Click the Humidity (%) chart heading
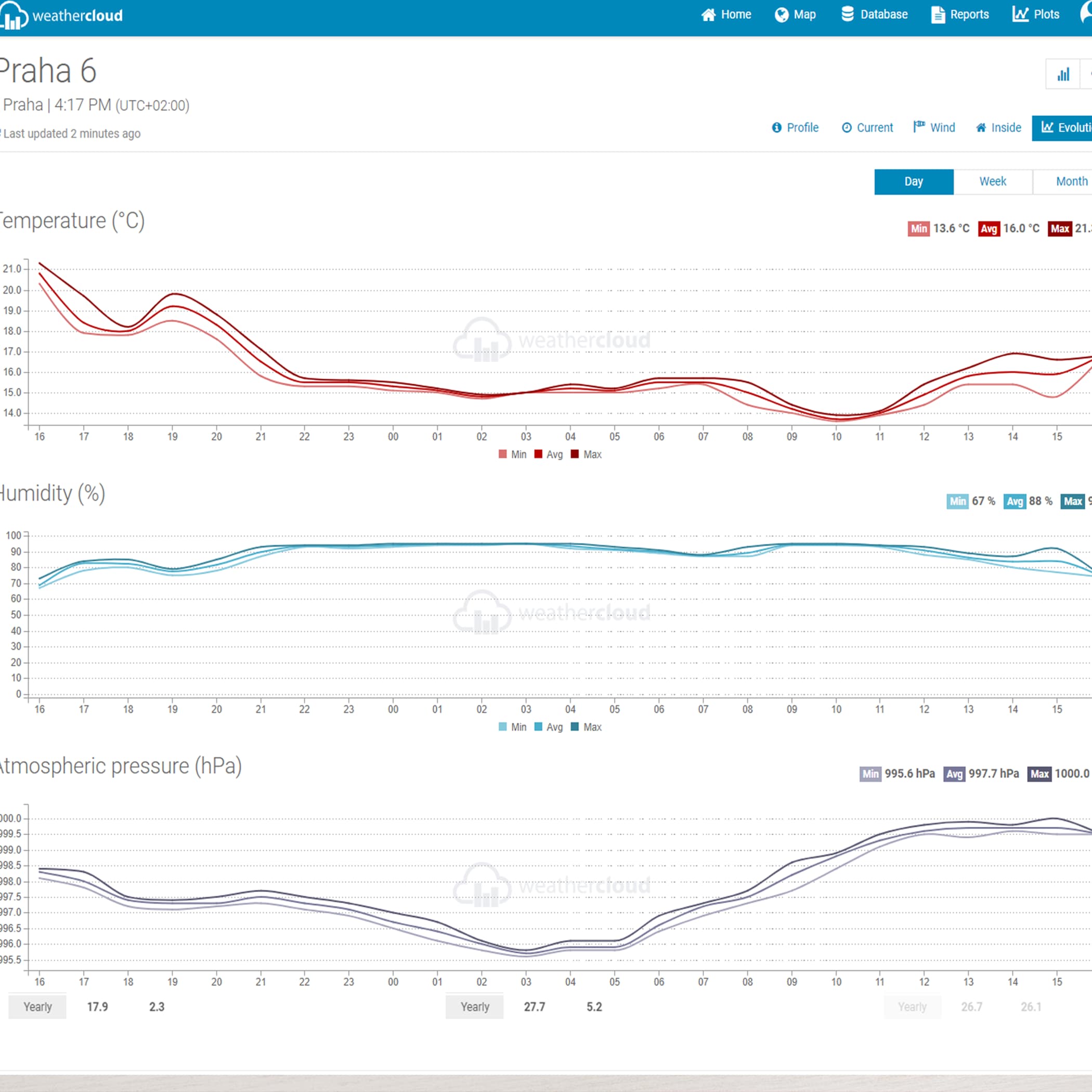The image size is (1092, 1092). pos(53,493)
